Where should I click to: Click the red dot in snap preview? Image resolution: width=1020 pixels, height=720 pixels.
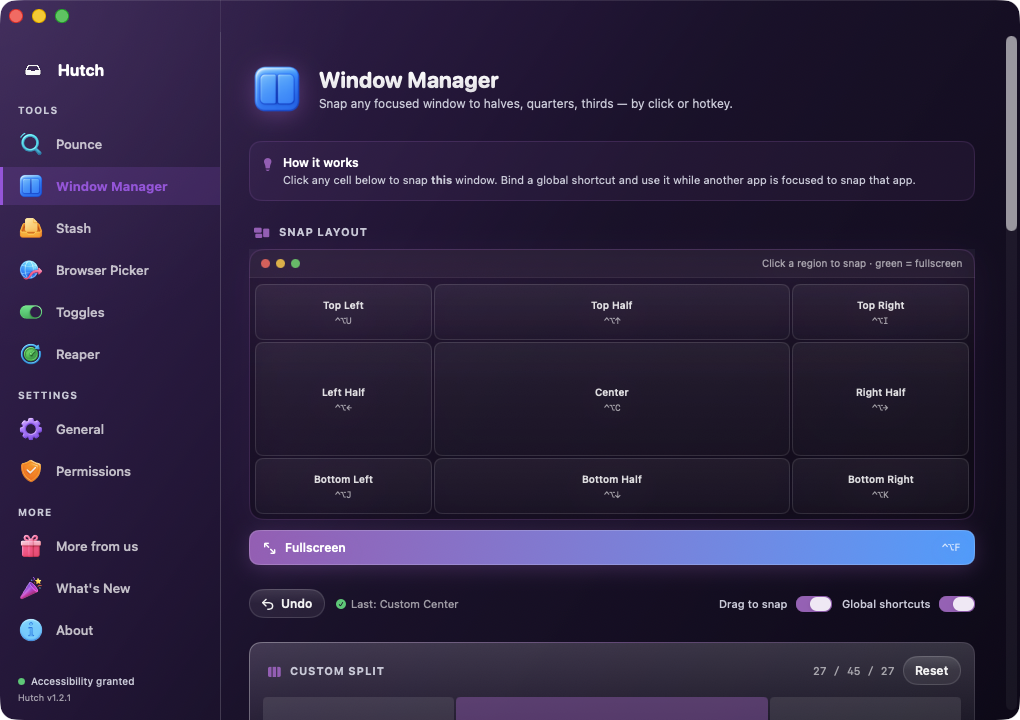coord(265,263)
